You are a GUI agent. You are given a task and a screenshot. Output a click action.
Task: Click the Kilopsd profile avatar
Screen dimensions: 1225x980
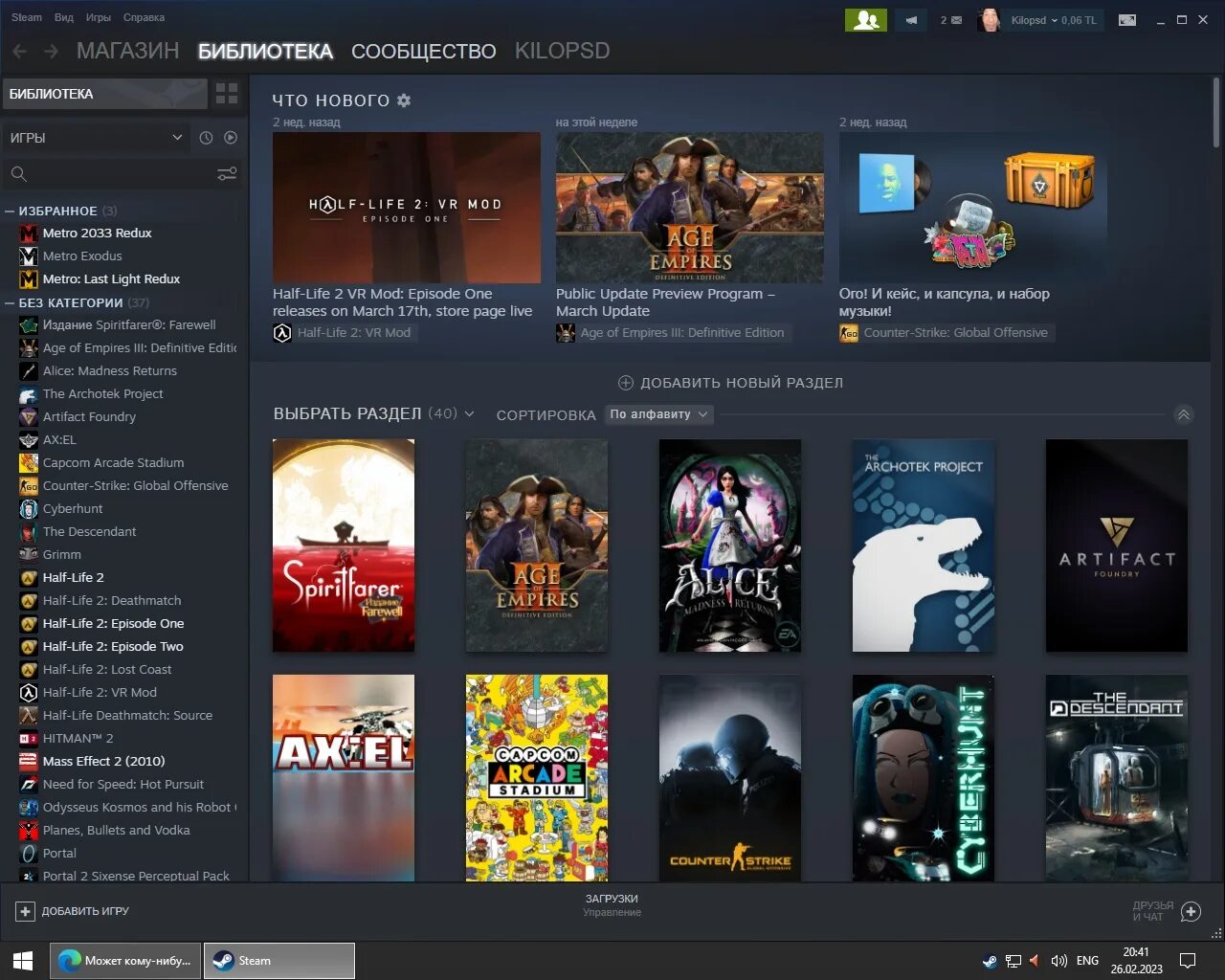point(990,20)
